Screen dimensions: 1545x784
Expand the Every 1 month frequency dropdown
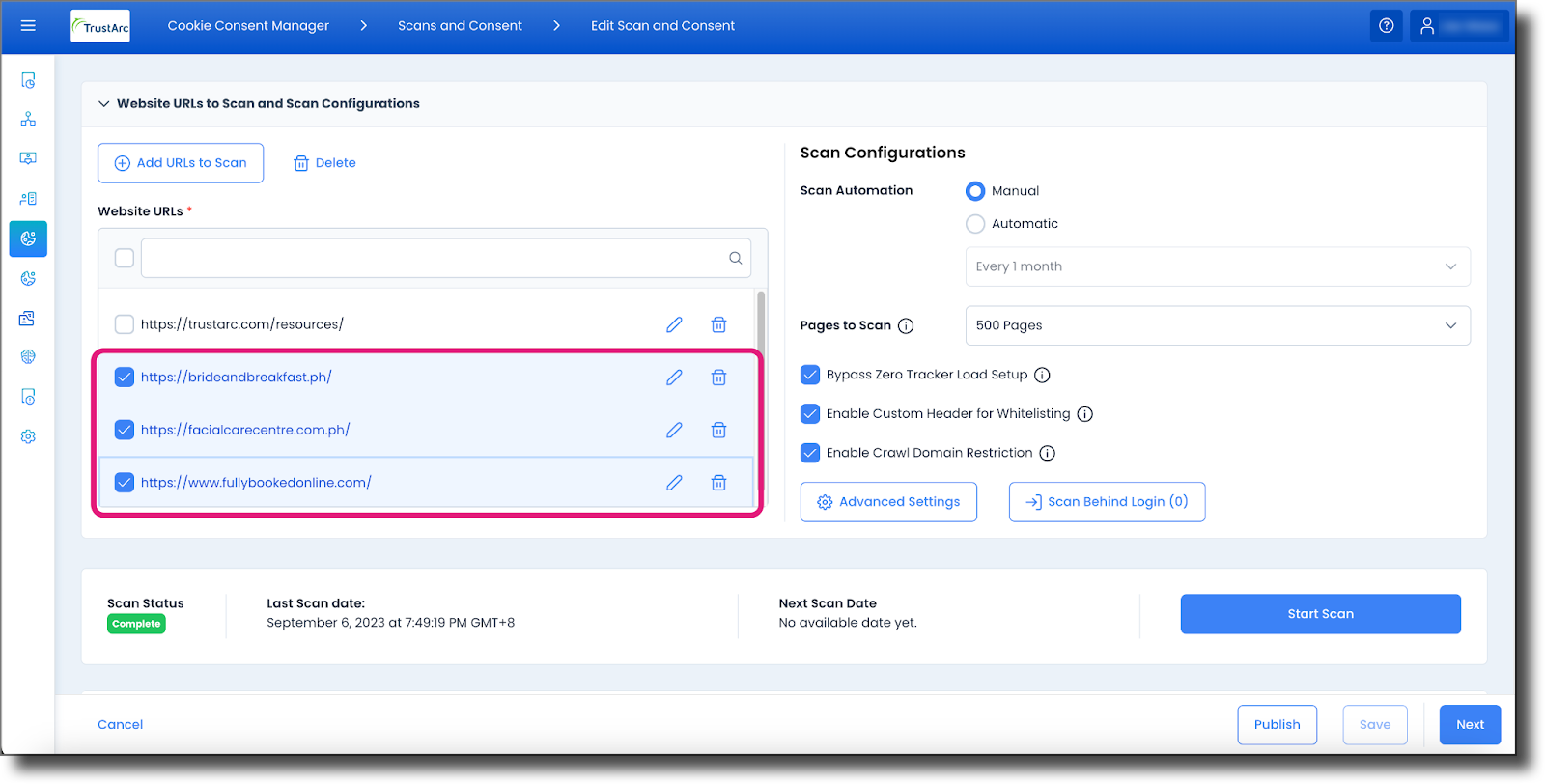[1217, 266]
